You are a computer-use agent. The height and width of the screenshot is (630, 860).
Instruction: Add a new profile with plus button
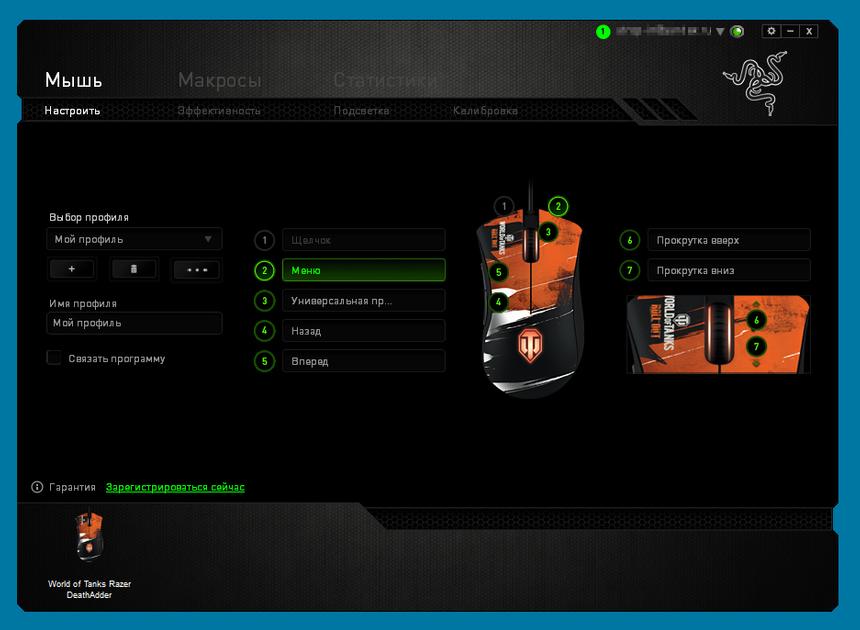point(71,269)
